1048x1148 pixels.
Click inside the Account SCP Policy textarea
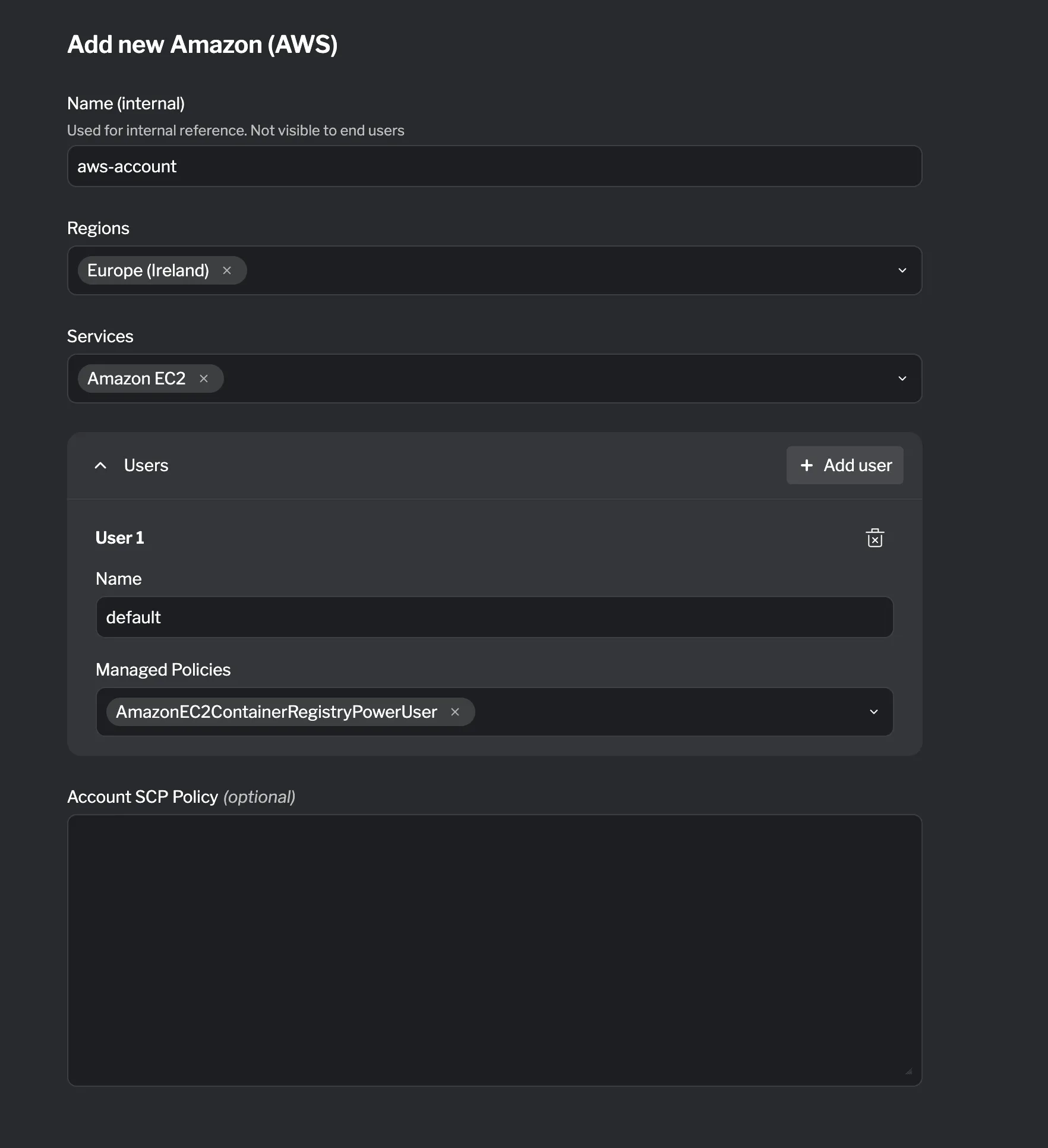(494, 951)
